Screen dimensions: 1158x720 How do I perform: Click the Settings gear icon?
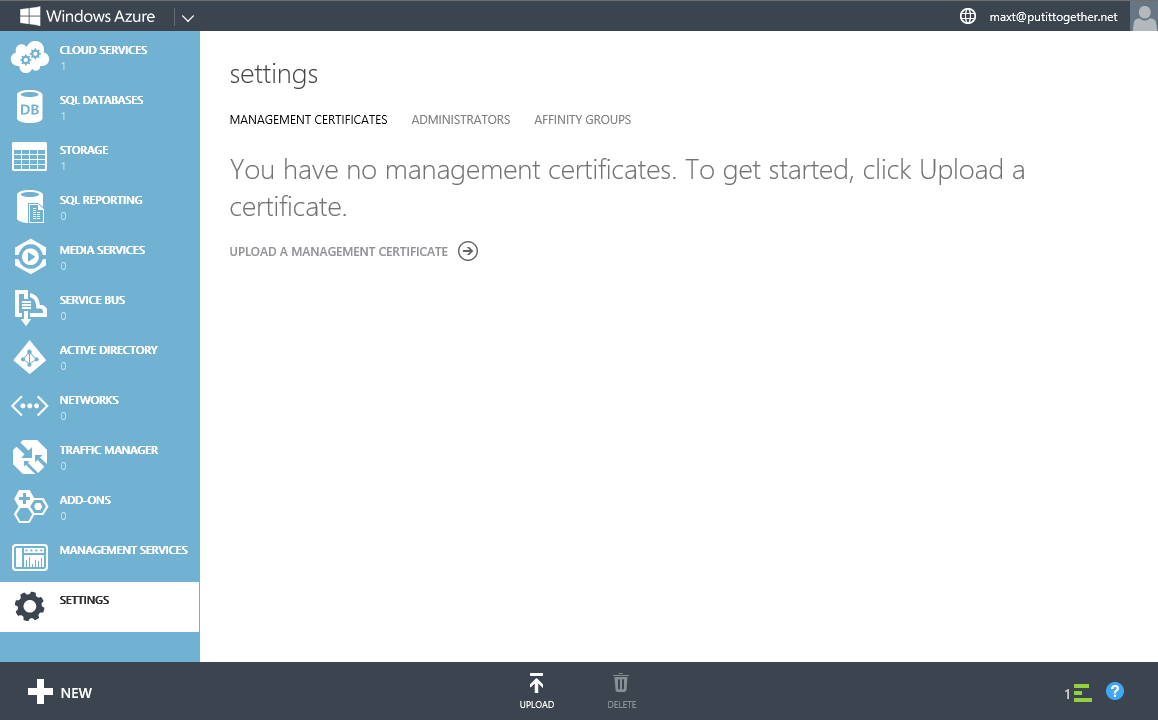point(30,606)
